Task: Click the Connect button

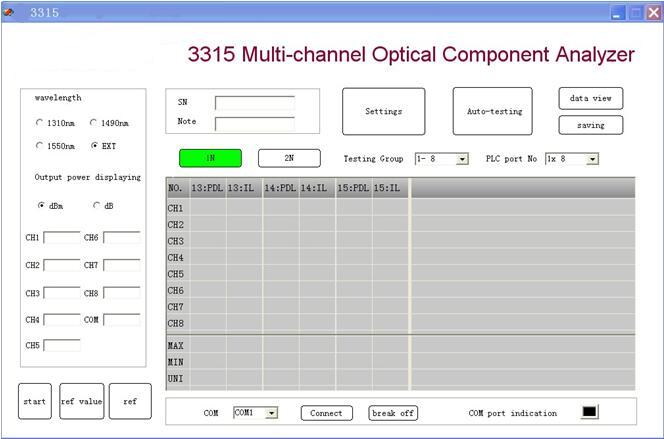Action: [x=326, y=413]
